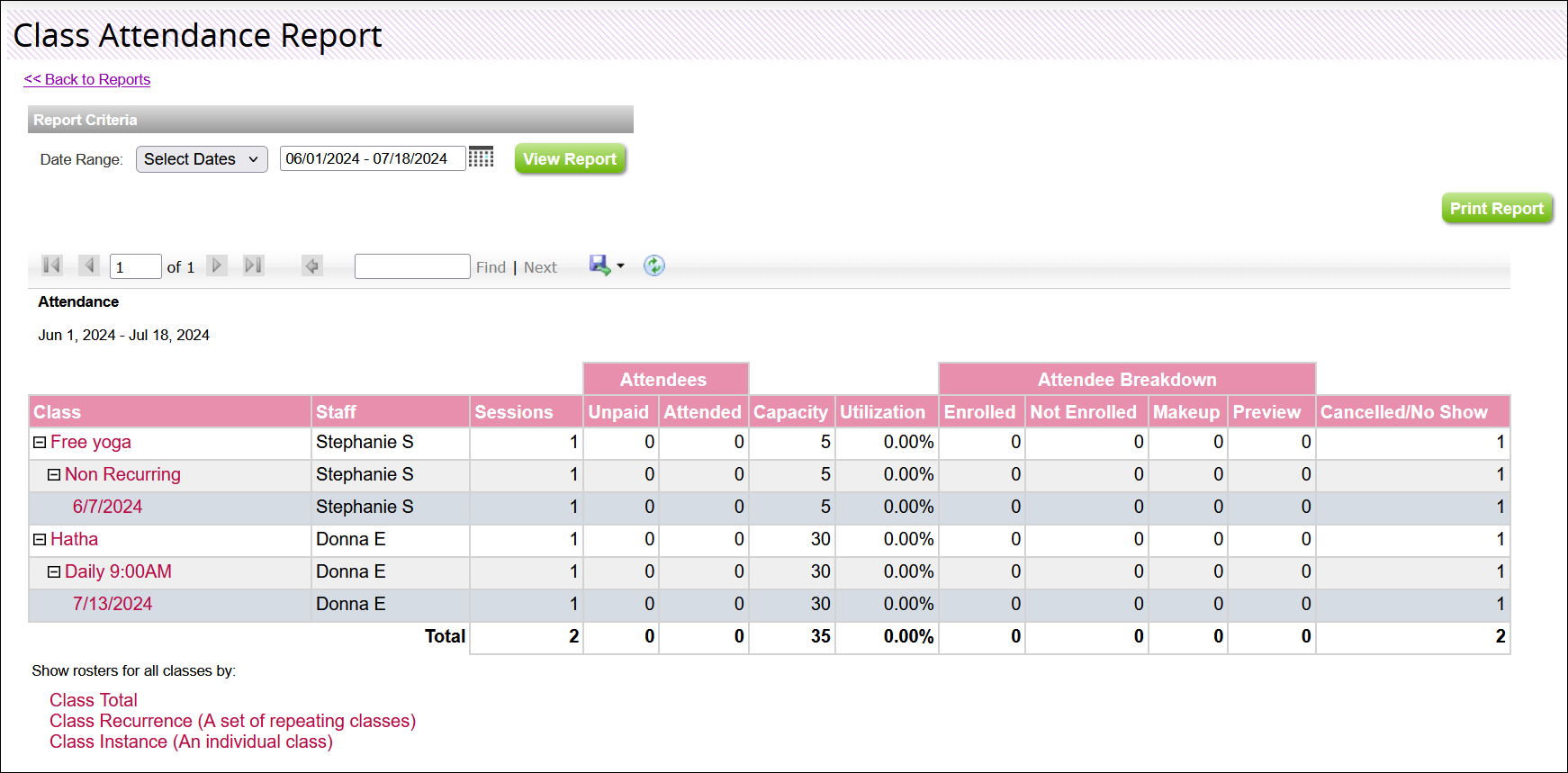Click the Total capacity value 35
This screenshot has width=1568, height=773.
pyautogui.click(x=820, y=636)
